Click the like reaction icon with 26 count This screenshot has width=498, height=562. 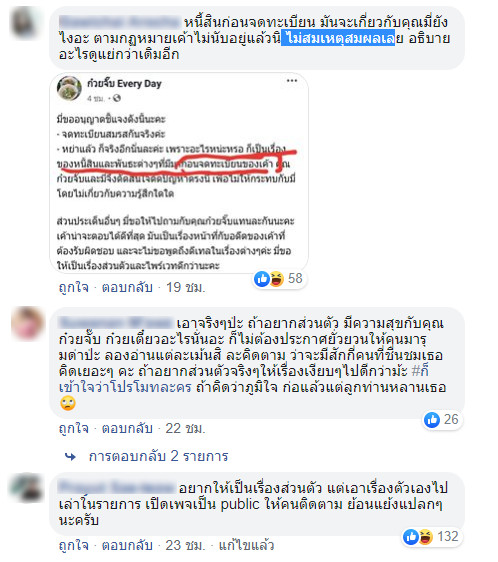[x=432, y=419]
